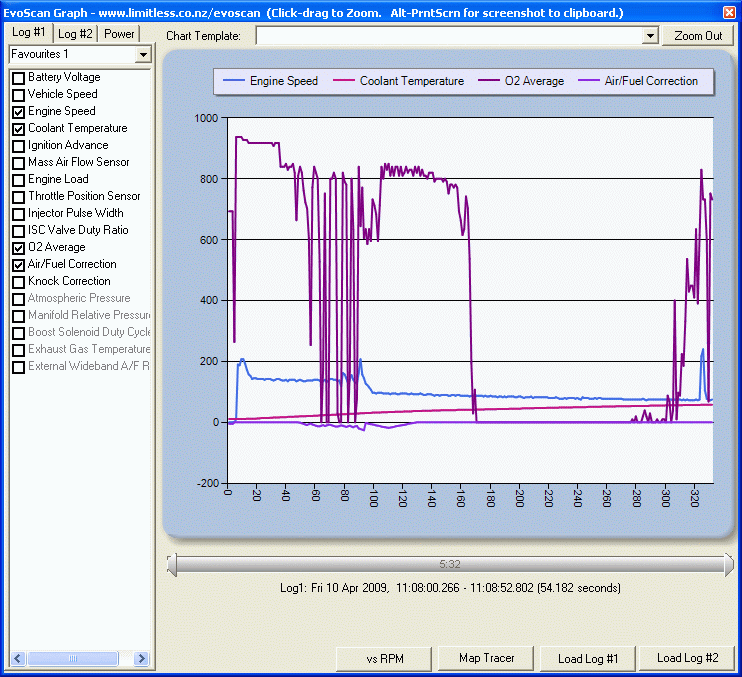The image size is (742, 677).
Task: Click the left handle of the time slider
Action: click(x=172, y=564)
